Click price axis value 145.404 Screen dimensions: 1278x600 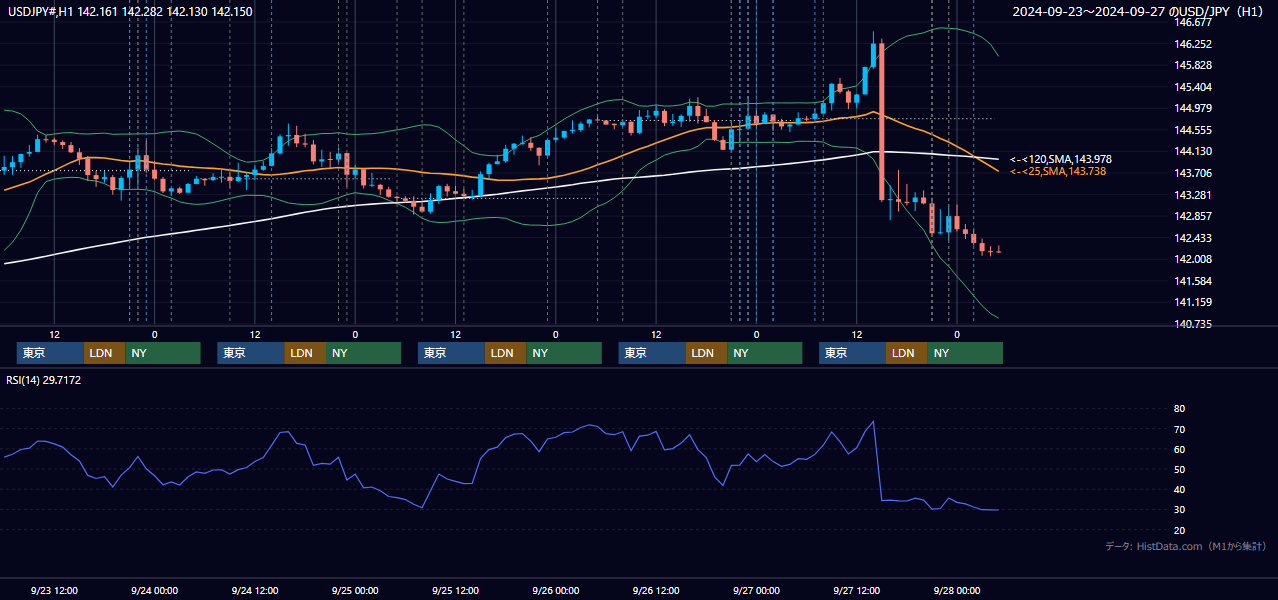click(1194, 87)
